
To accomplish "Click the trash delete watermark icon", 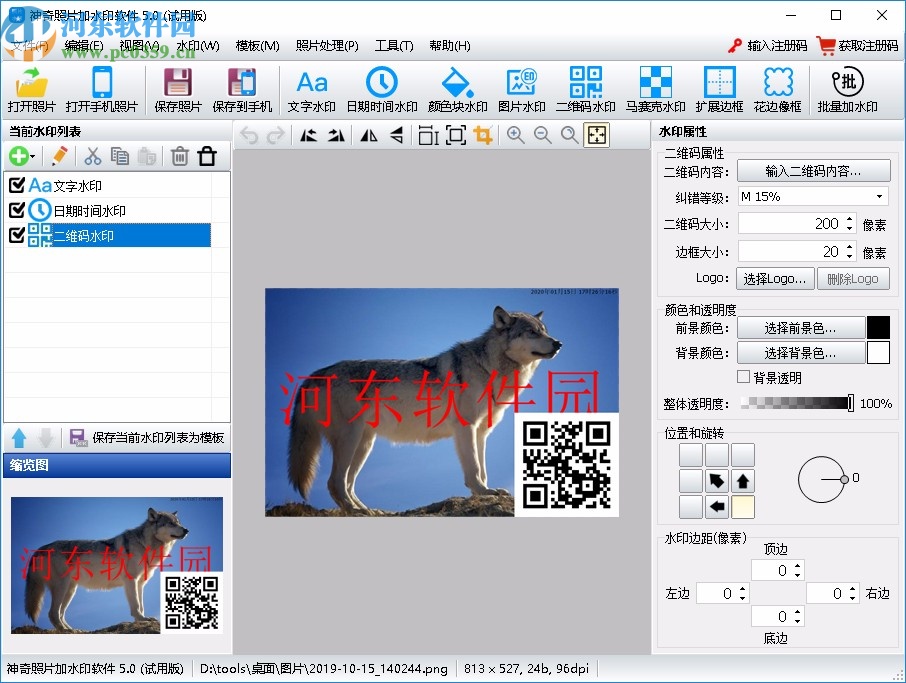I will [180, 156].
